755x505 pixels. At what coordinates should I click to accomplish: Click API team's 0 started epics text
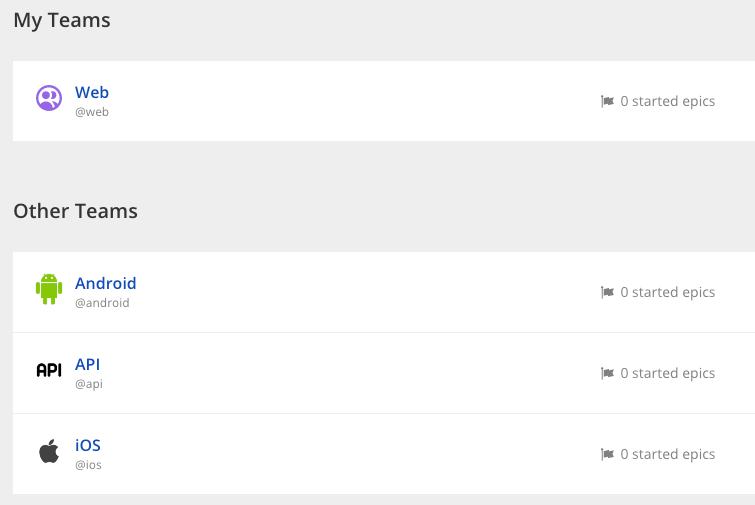pyautogui.click(x=667, y=373)
